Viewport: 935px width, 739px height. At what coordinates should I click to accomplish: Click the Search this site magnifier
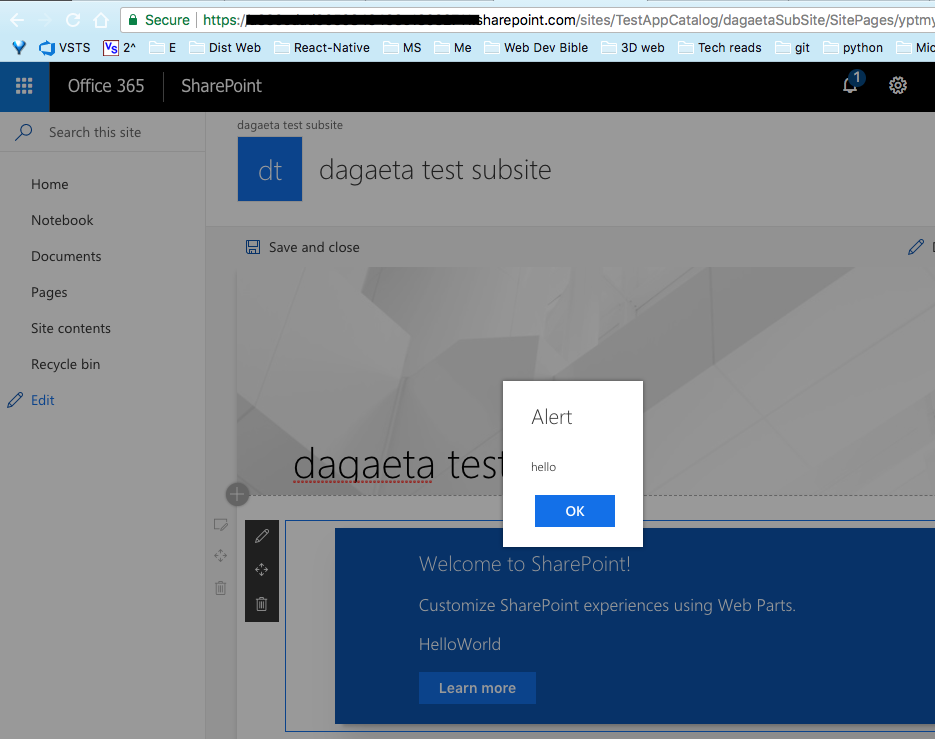23,132
